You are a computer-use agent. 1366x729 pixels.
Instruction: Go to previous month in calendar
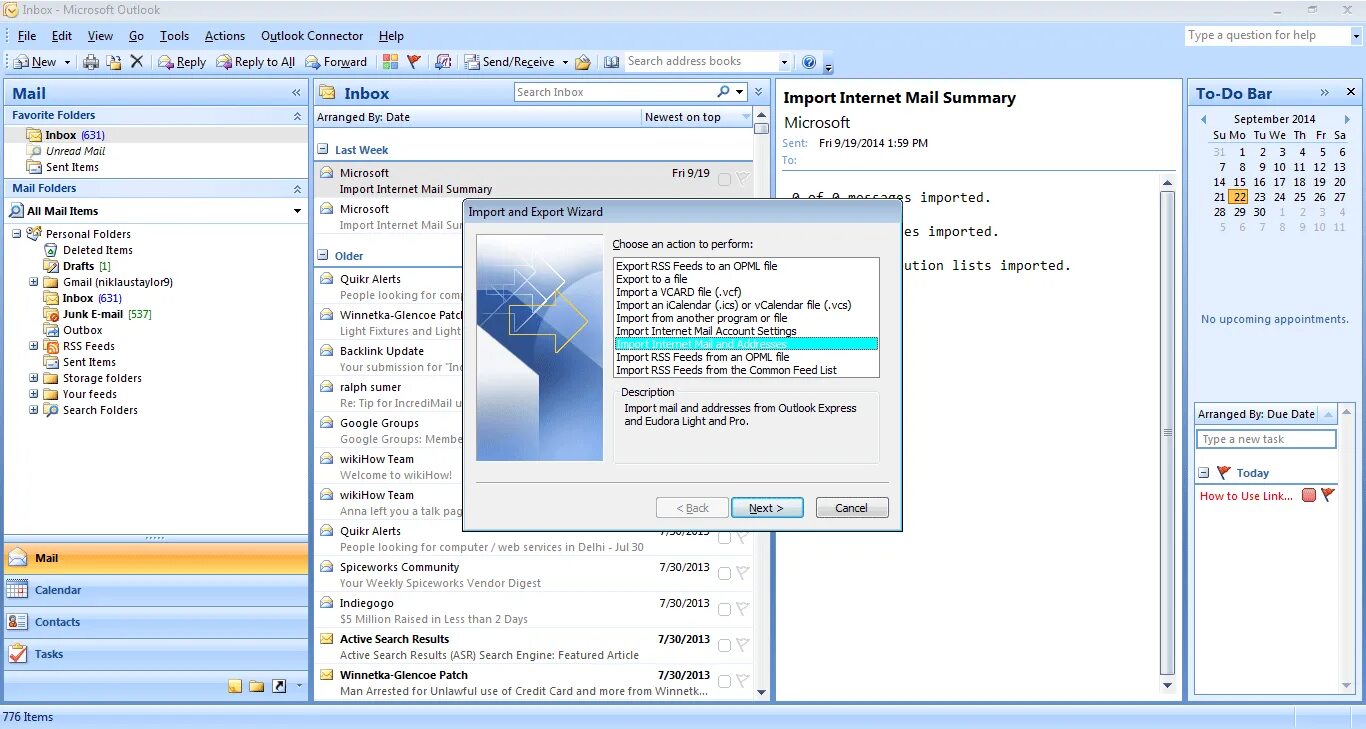click(x=1204, y=119)
